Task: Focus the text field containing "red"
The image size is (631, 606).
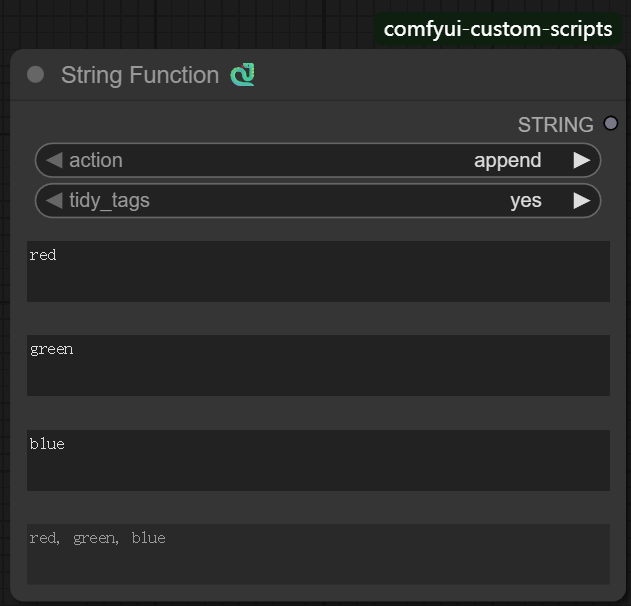Action: 318,271
